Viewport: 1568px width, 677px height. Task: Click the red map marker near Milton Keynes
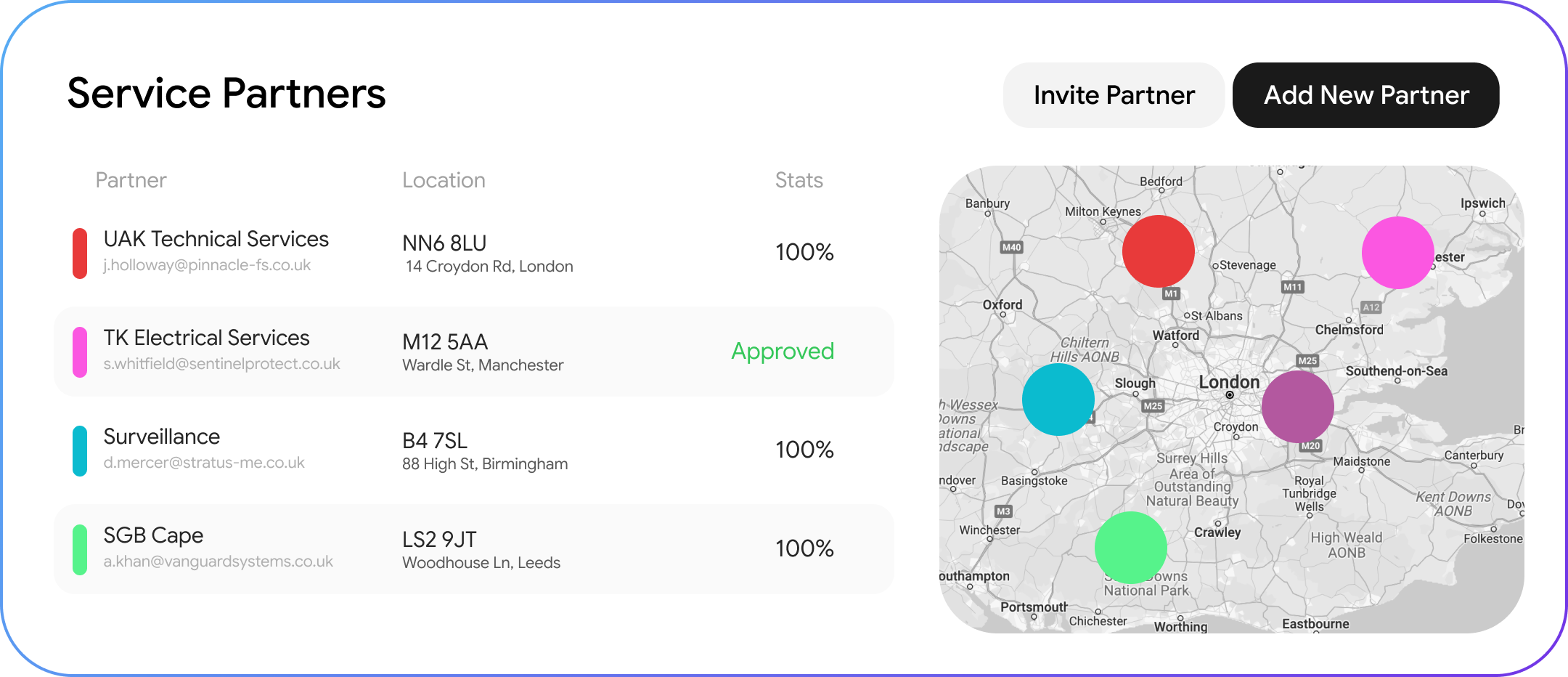click(1159, 251)
